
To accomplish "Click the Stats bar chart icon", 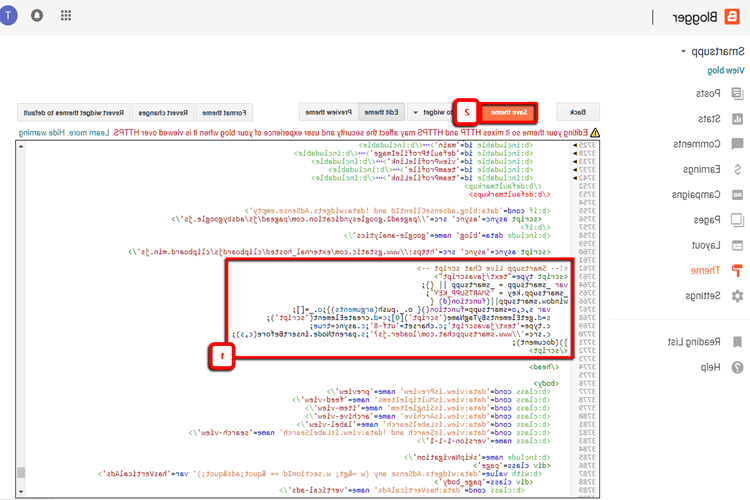I will (x=737, y=119).
